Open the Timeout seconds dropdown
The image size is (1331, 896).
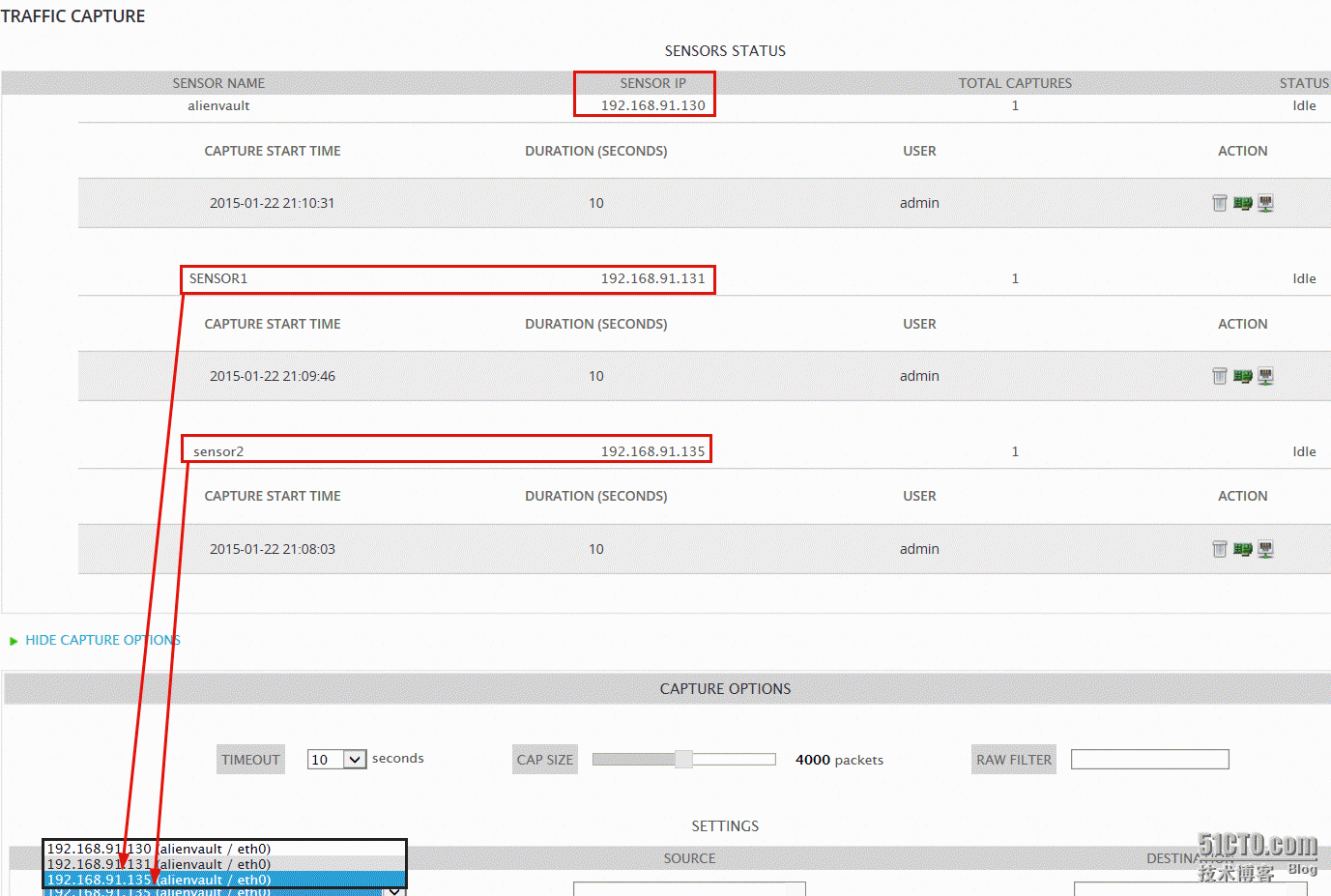(336, 760)
